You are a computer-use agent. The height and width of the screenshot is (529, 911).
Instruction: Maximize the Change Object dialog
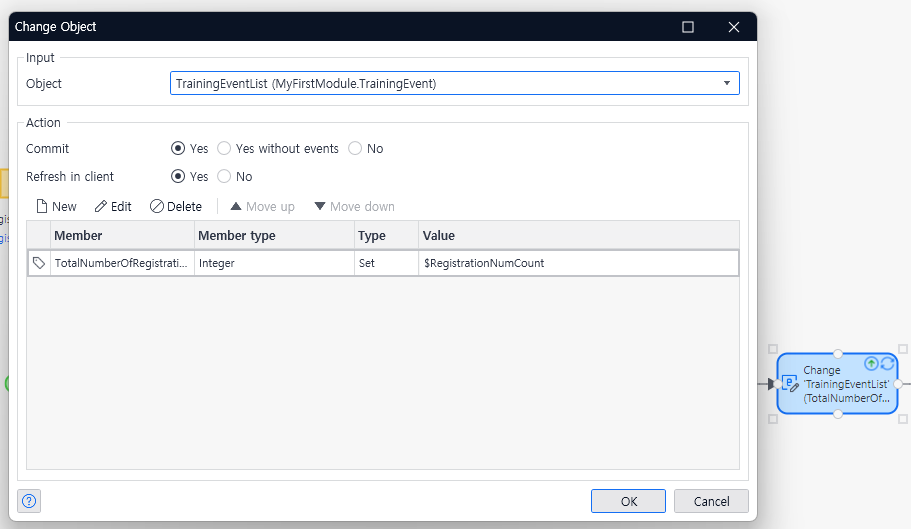(x=688, y=27)
